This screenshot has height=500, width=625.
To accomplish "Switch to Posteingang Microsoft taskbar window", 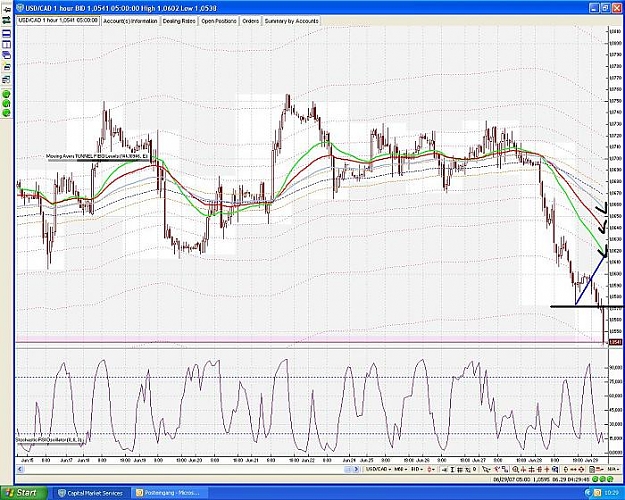I will tap(170, 493).
